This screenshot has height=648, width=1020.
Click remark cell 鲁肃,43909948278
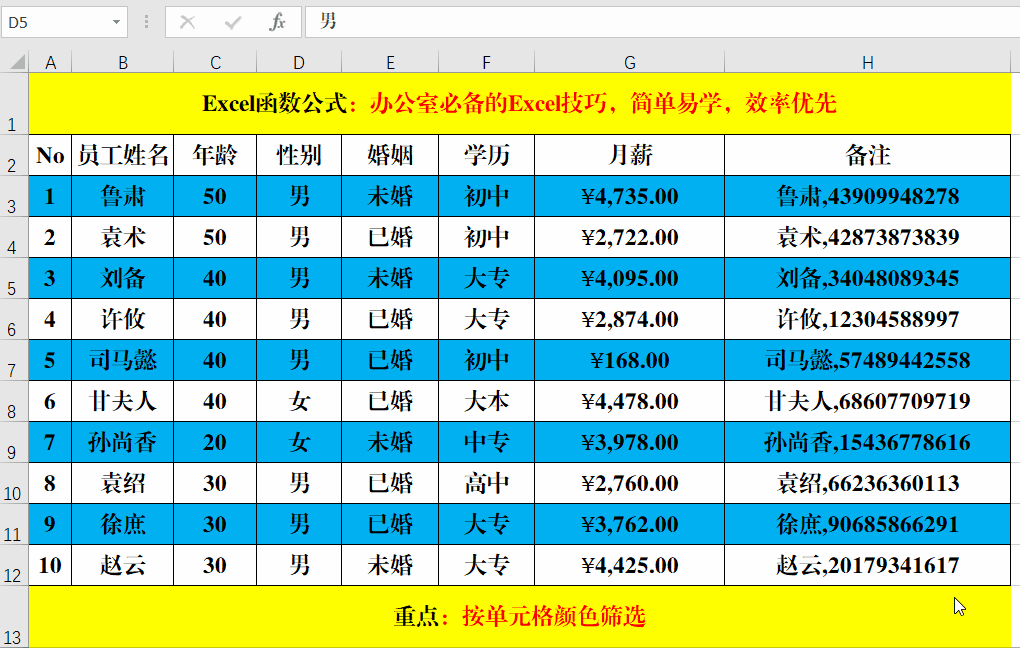pyautogui.click(x=868, y=196)
